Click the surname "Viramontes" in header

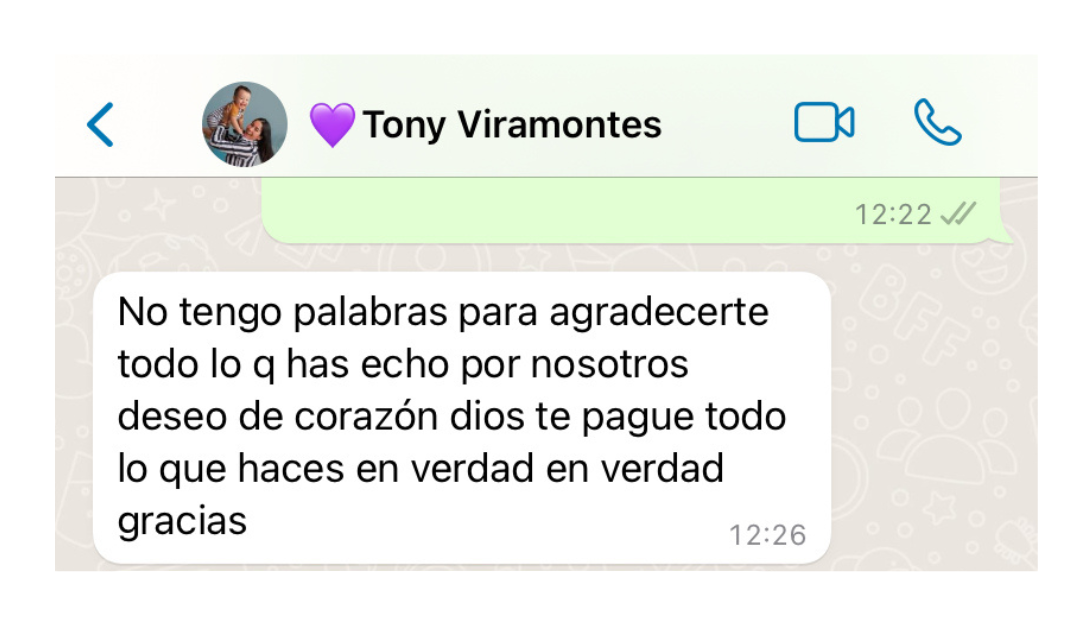(559, 125)
